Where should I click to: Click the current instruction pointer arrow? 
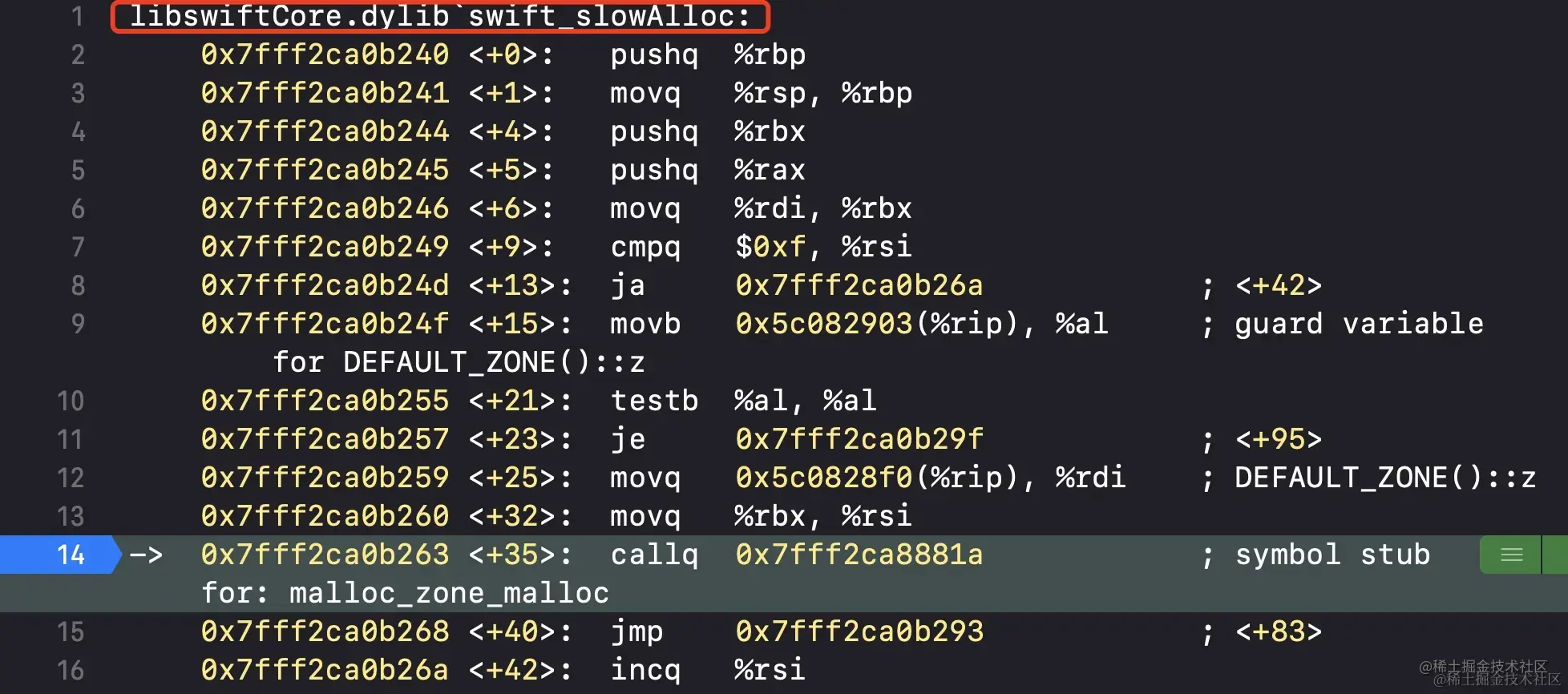click(146, 555)
